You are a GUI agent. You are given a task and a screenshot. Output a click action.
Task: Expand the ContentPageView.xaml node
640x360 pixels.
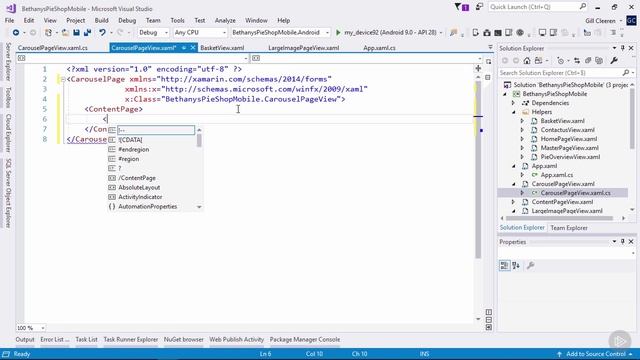[513, 202]
